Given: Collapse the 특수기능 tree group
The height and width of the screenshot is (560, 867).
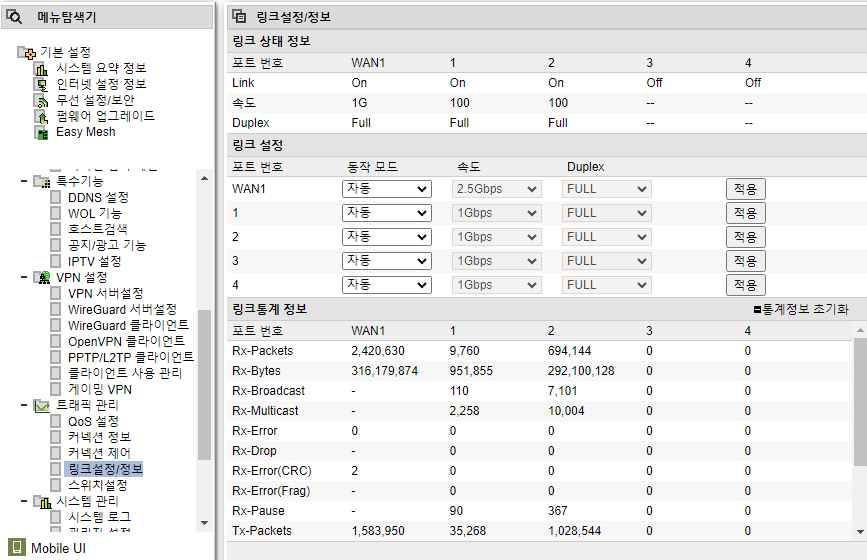Looking at the screenshot, I should pos(24,181).
